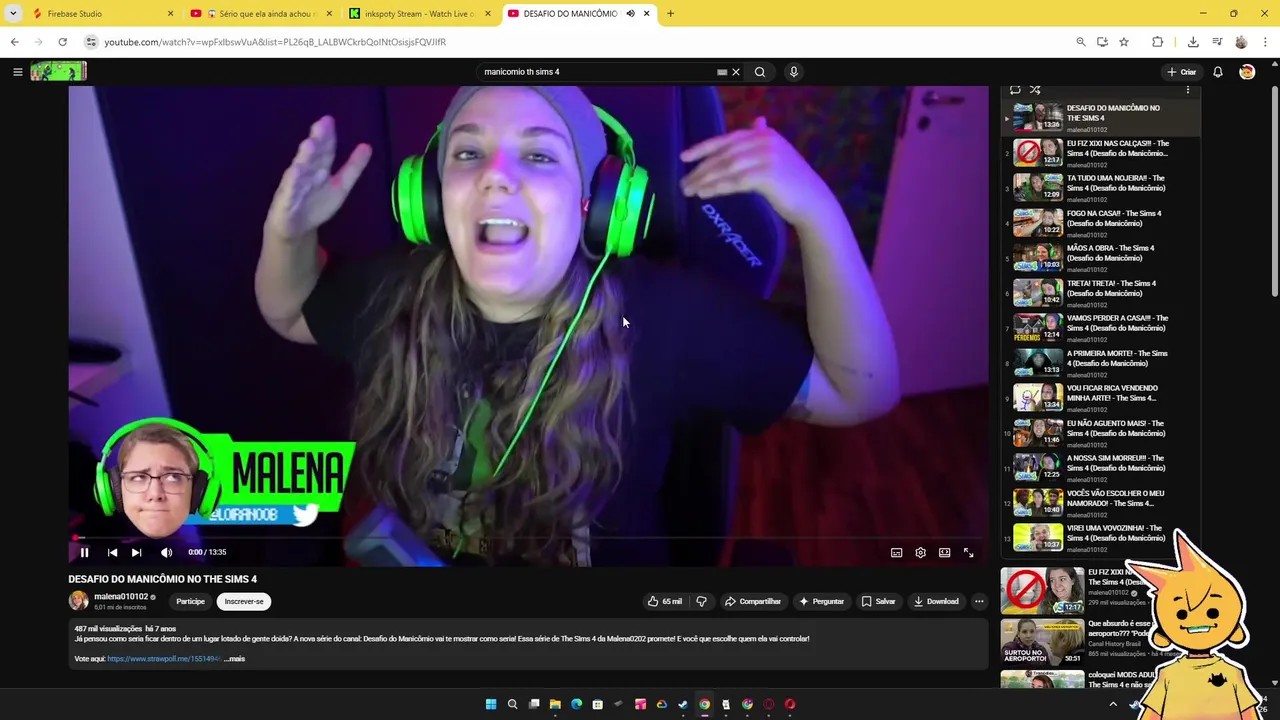
Task: Open playlist three-dot options menu
Action: [x=1188, y=90]
